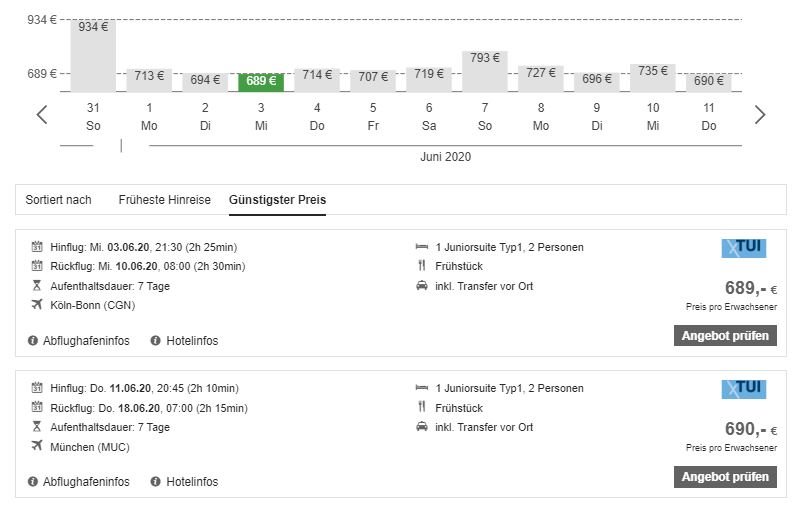800x505 pixels.
Task: Click the month timeline divider marker
Action: [121, 146]
